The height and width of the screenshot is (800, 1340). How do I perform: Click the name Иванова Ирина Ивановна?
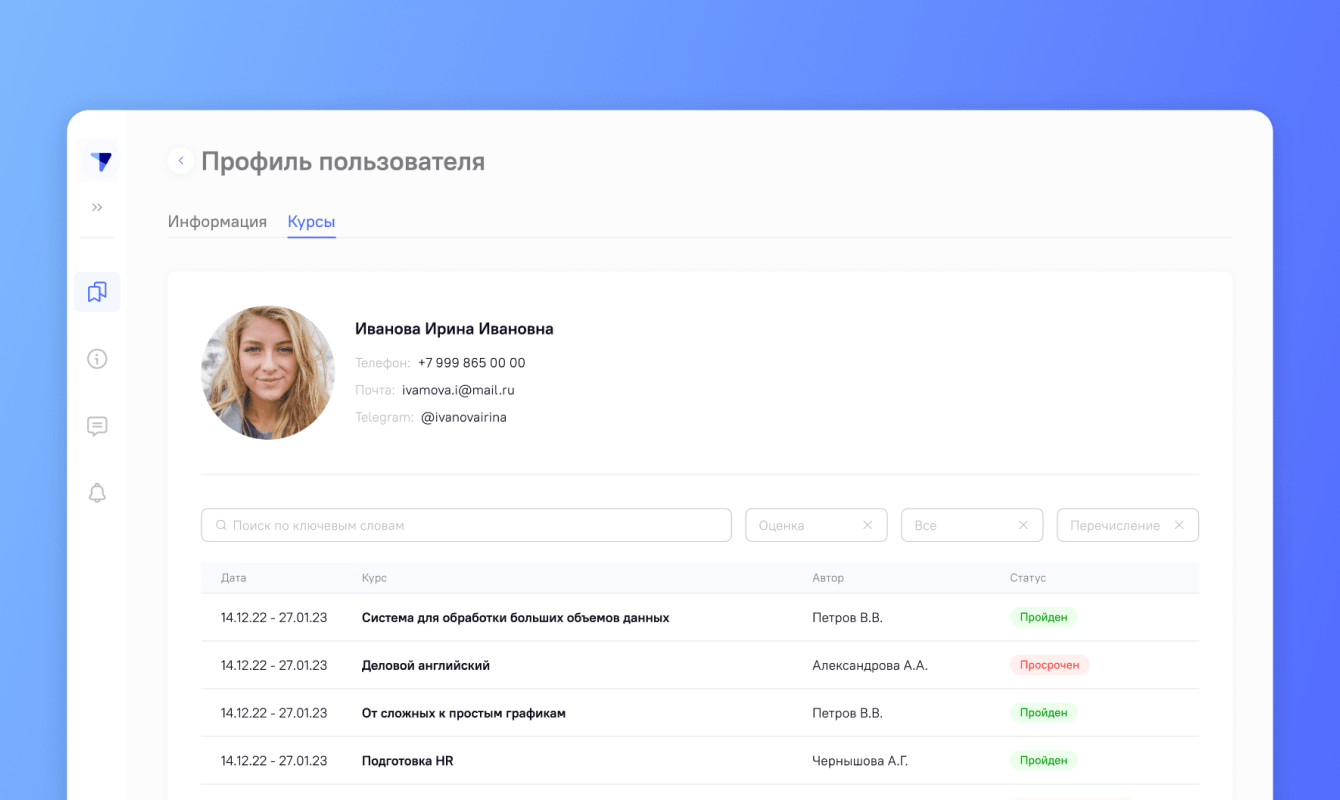(454, 329)
